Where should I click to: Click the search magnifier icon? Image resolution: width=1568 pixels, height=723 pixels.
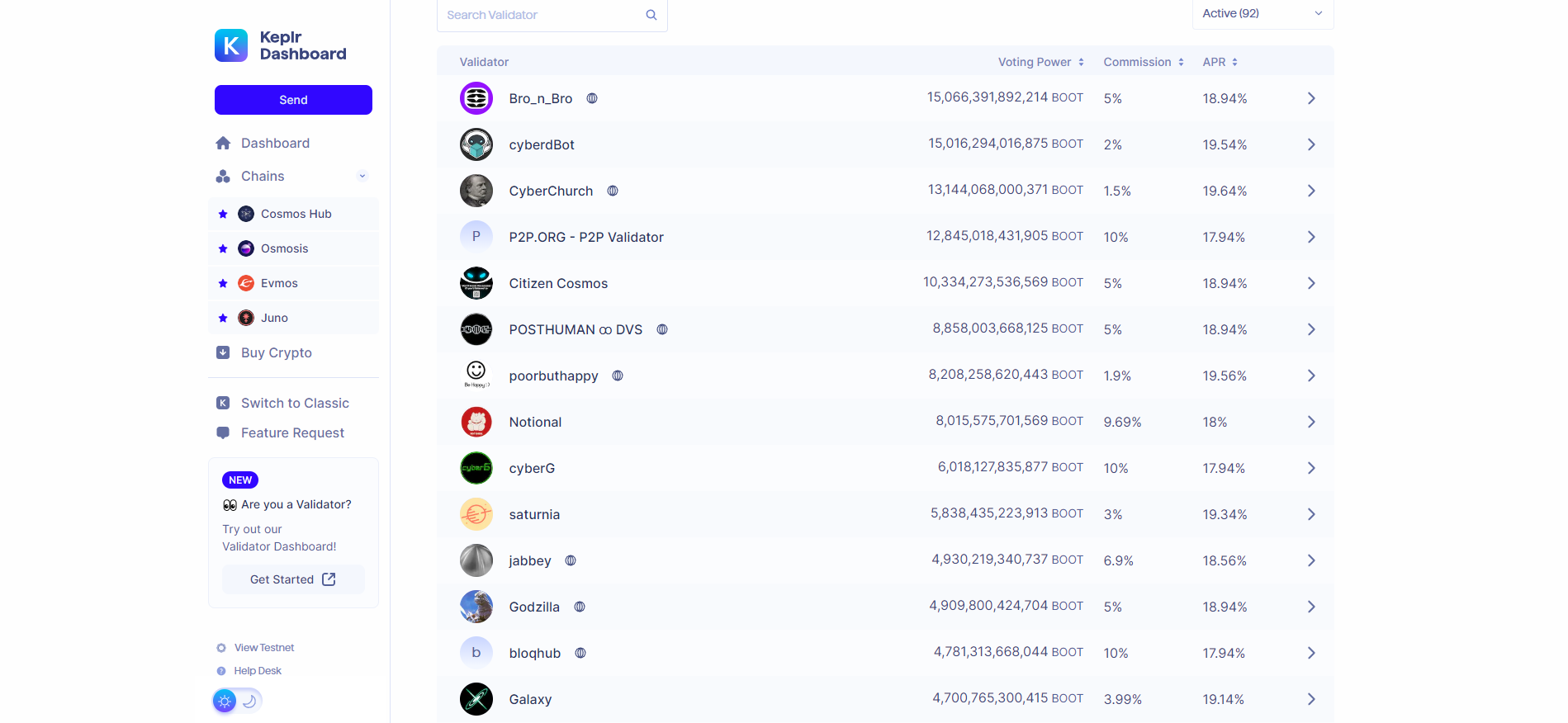[x=651, y=15]
